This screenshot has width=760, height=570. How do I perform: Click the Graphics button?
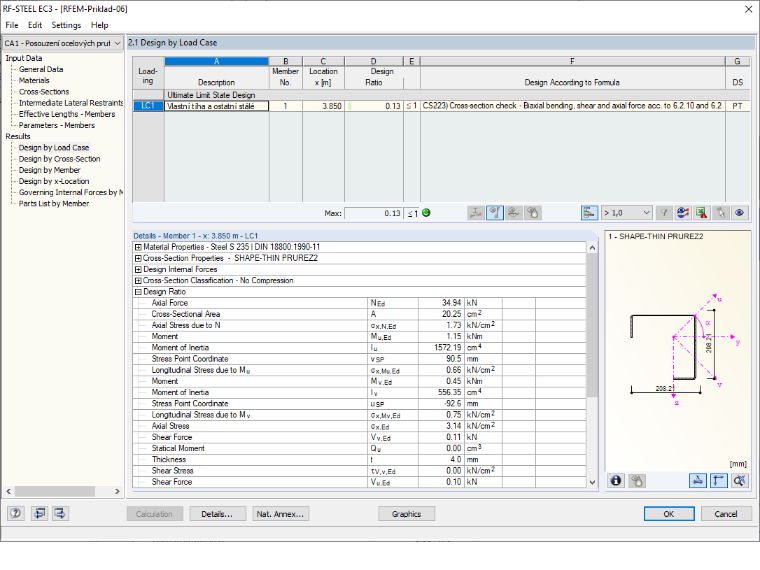[406, 514]
